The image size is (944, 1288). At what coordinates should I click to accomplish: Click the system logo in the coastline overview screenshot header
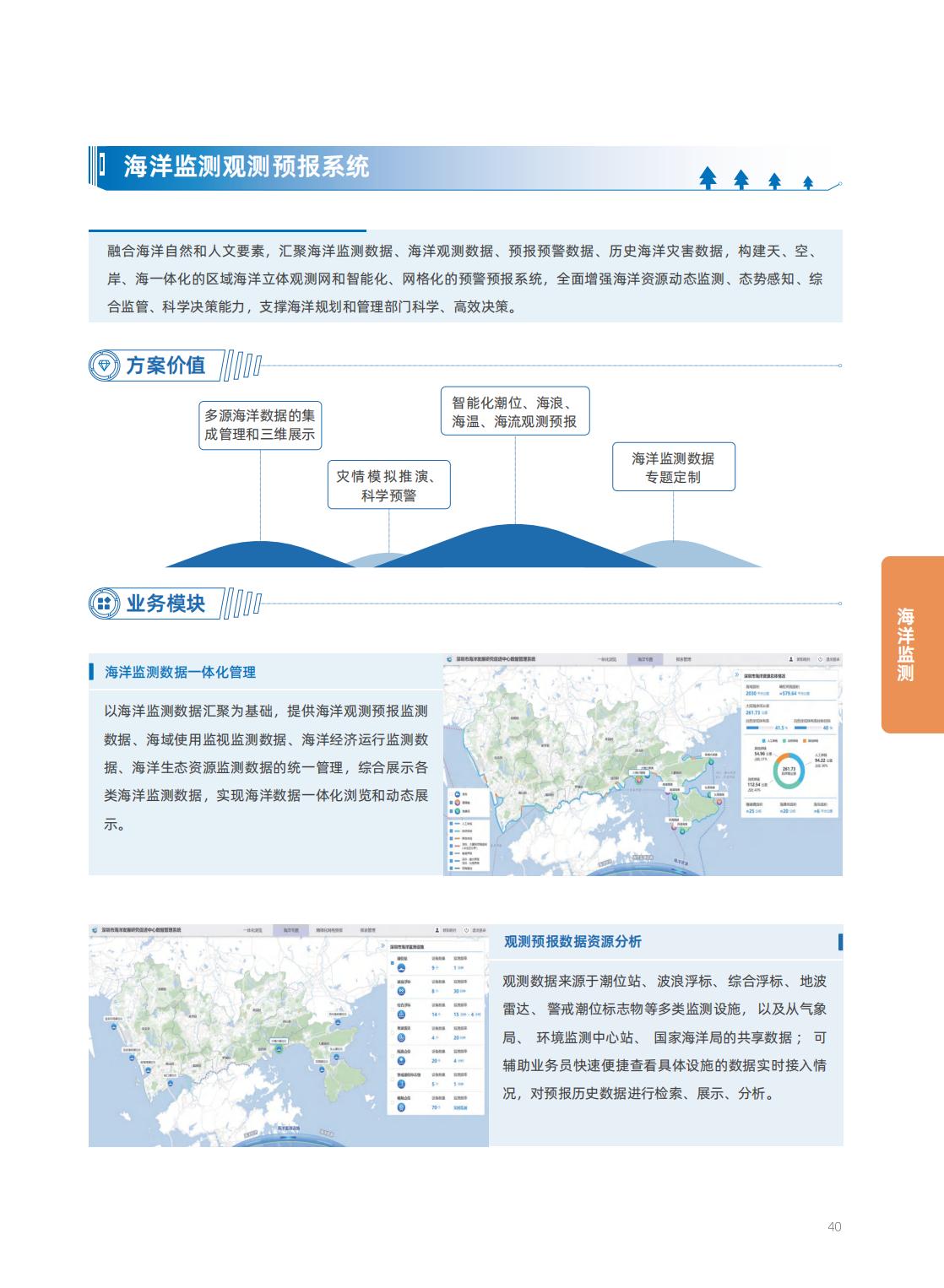[450, 659]
